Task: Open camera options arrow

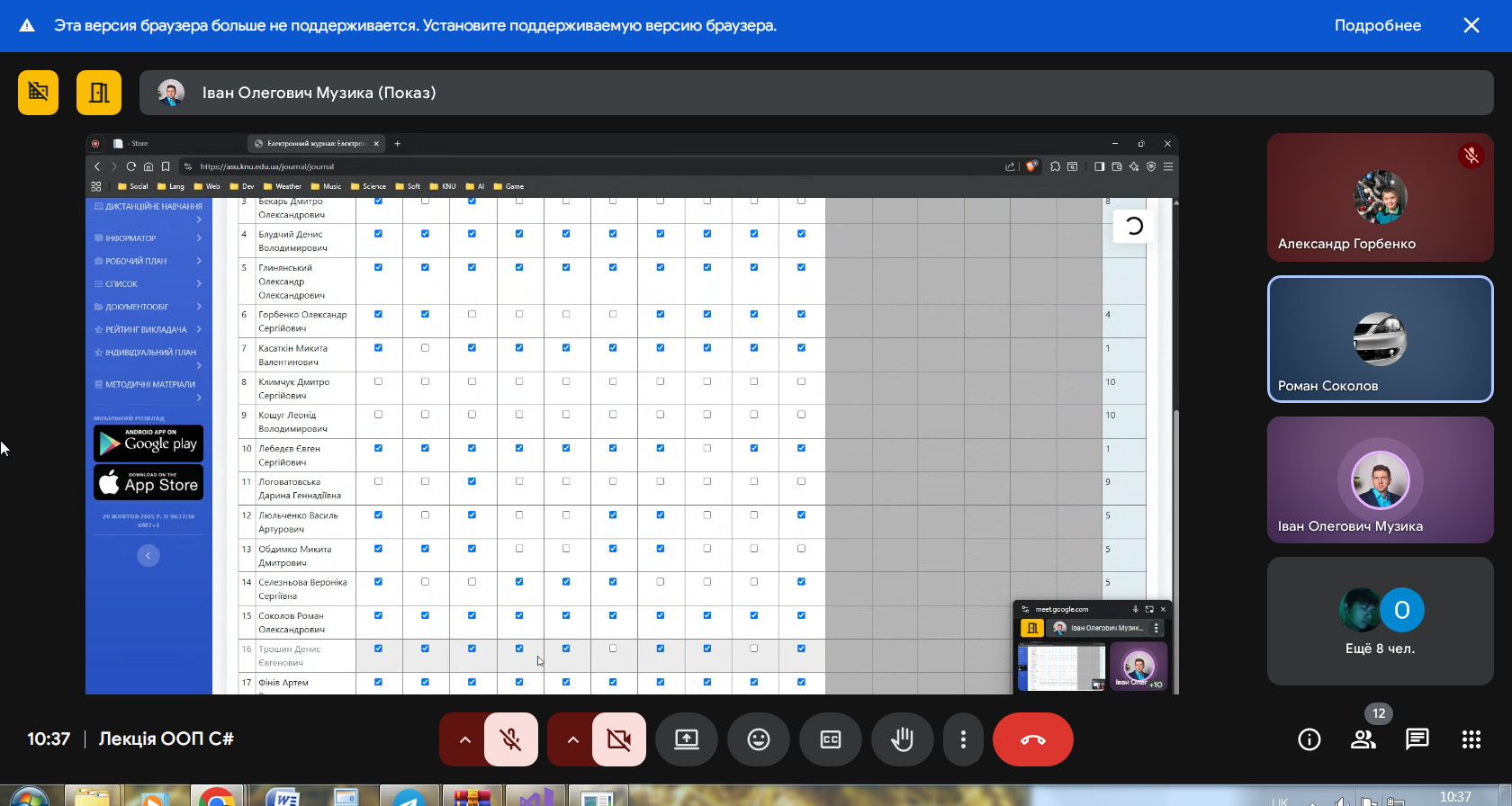Action: click(x=572, y=739)
